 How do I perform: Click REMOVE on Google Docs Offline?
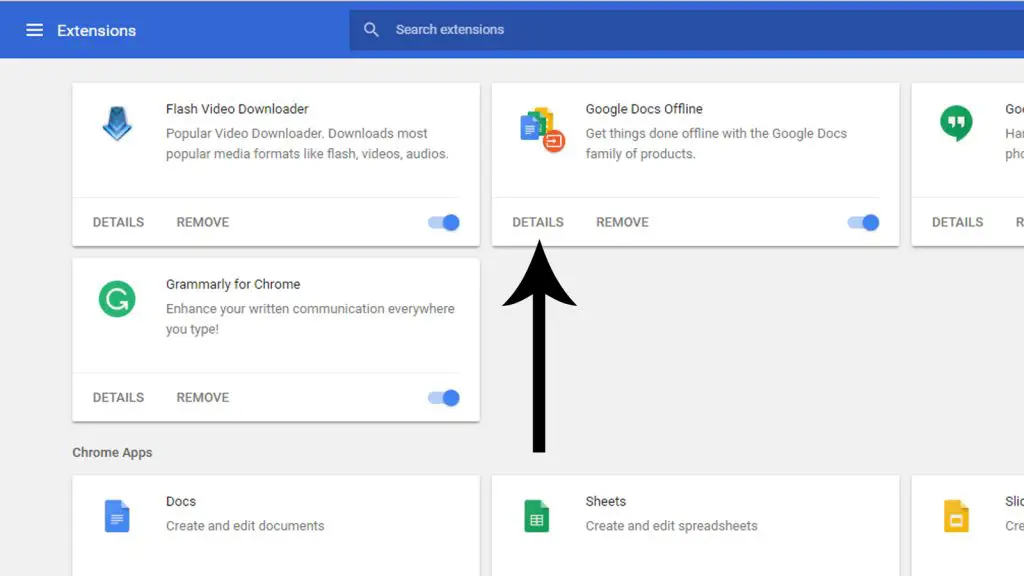[x=622, y=222]
